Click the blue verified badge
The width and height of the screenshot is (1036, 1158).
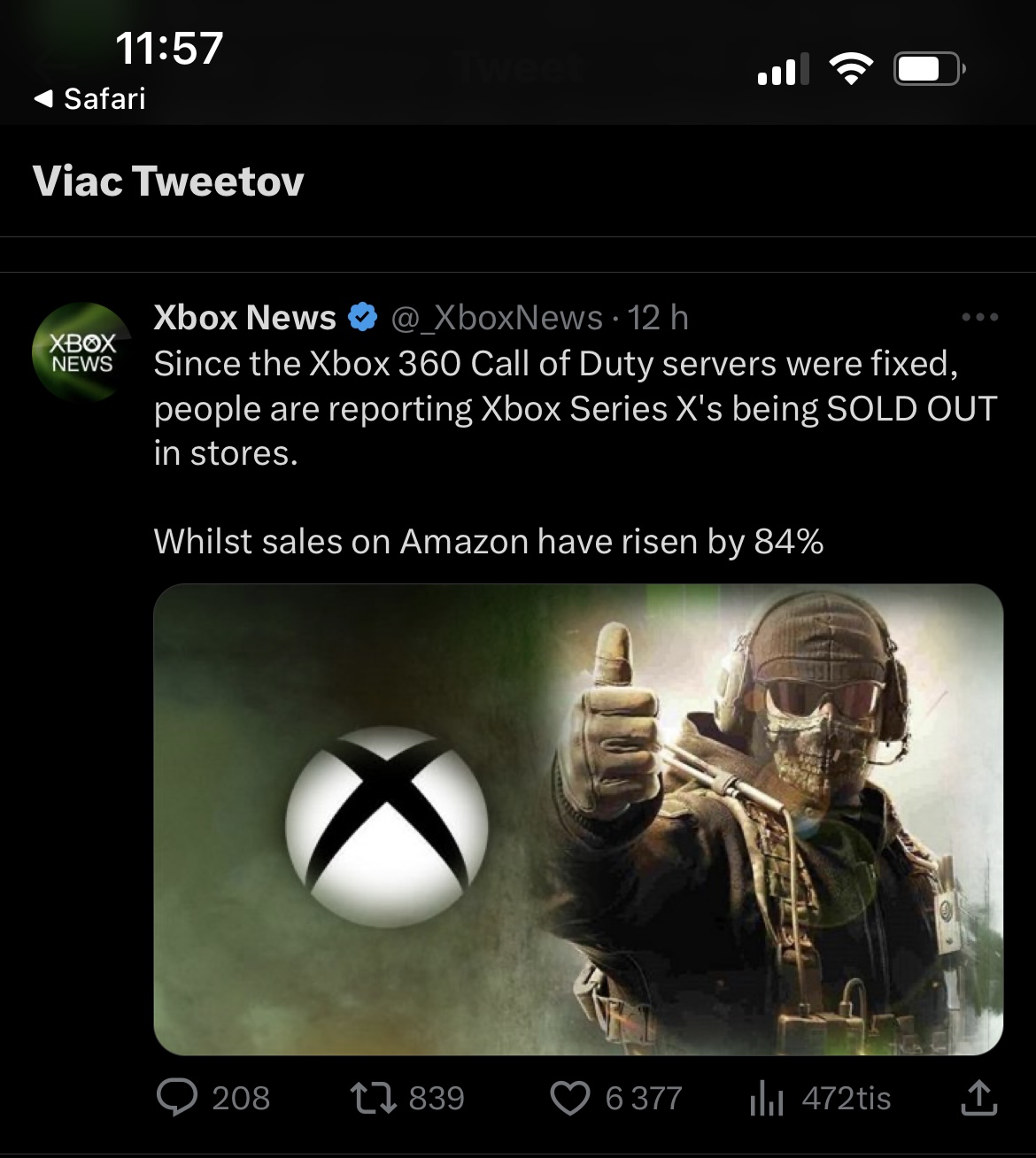click(363, 317)
